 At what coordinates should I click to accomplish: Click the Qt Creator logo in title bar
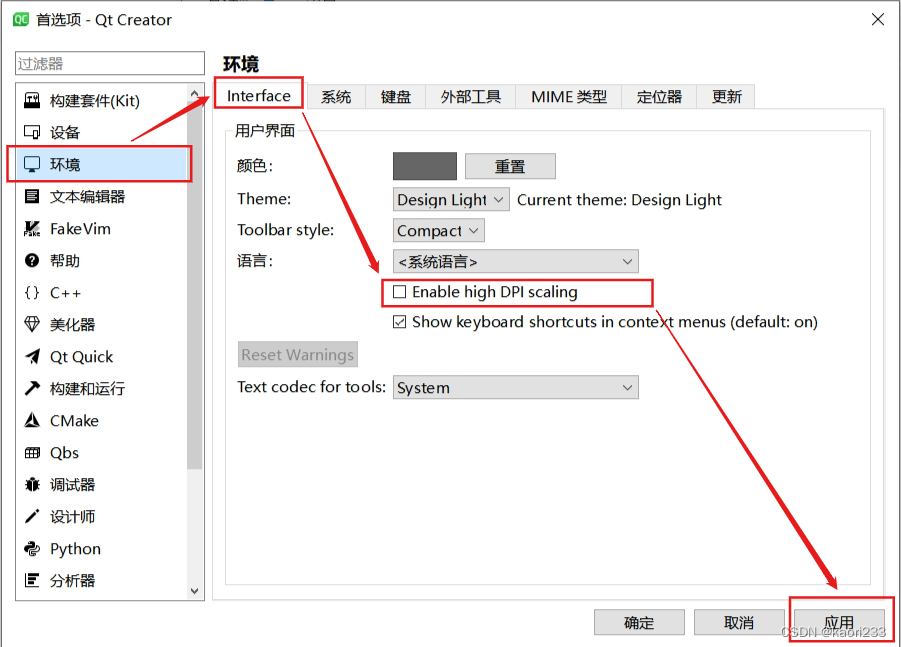point(21,20)
